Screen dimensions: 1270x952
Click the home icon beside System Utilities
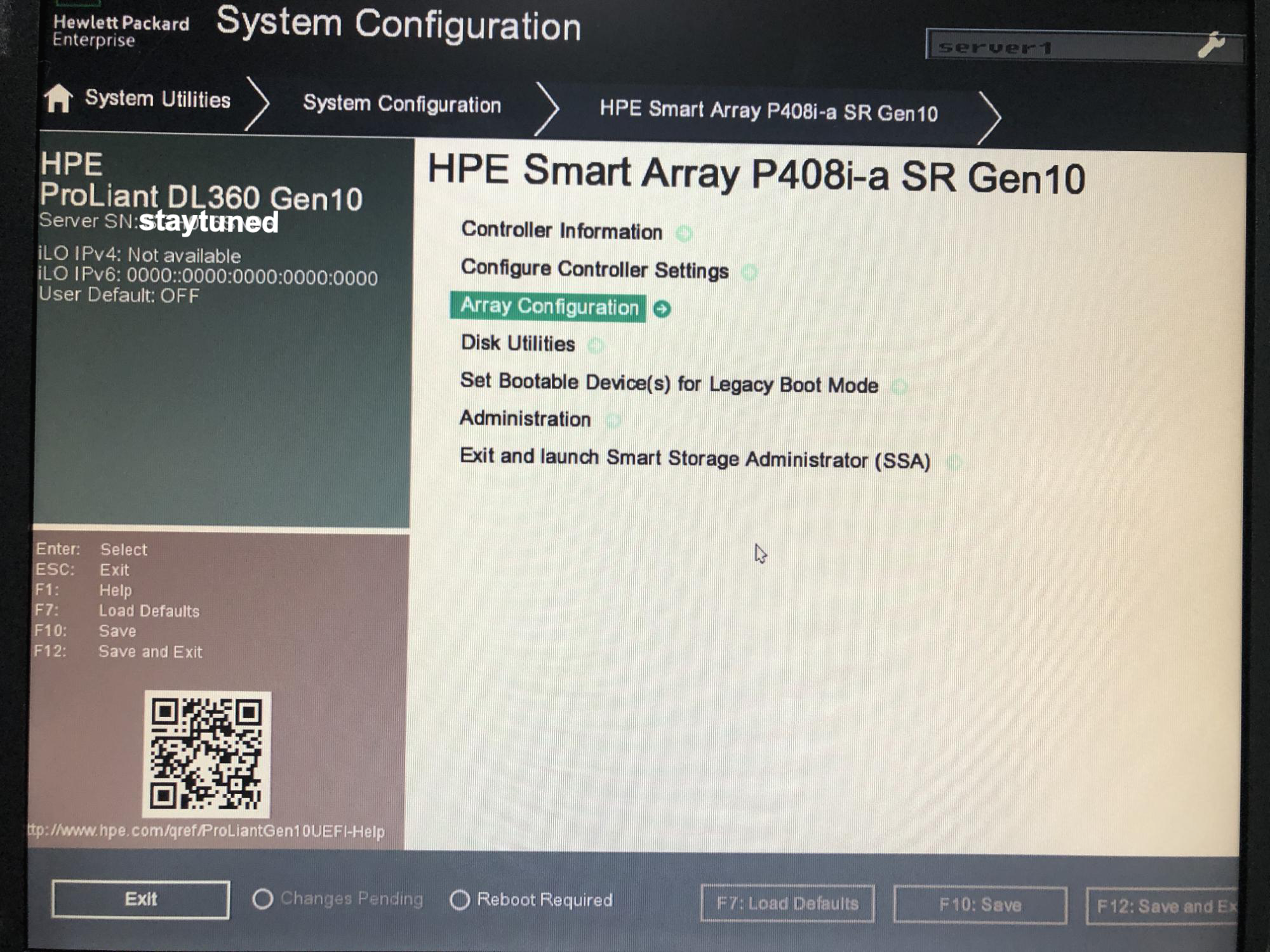click(x=58, y=98)
